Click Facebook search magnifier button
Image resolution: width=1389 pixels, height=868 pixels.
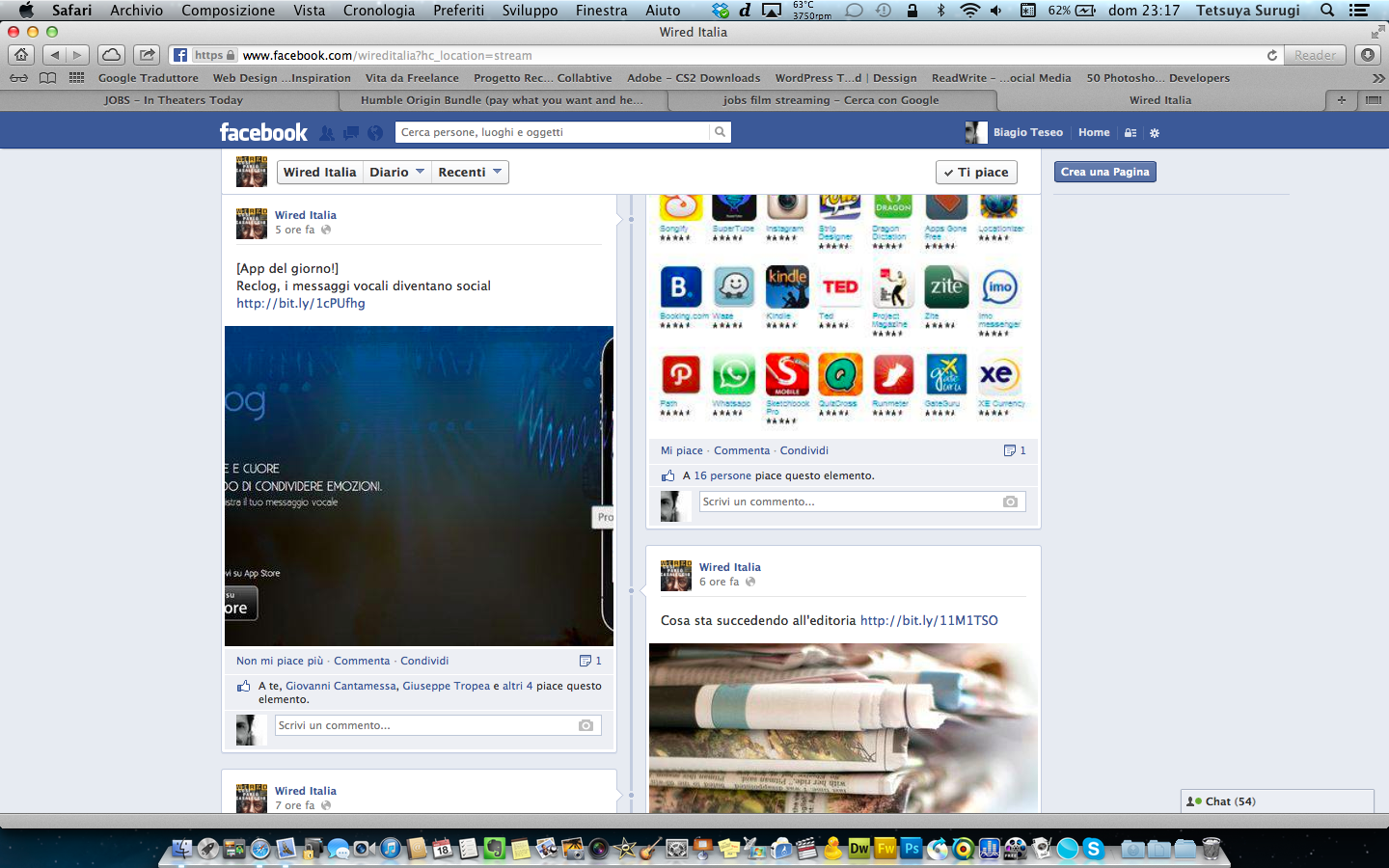click(720, 132)
